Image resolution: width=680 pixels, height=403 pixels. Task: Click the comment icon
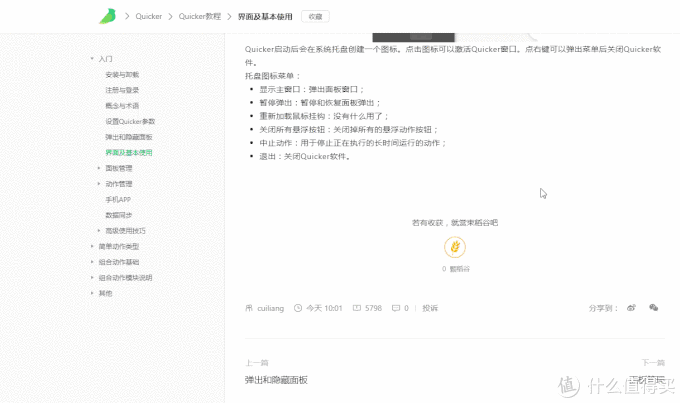396,308
